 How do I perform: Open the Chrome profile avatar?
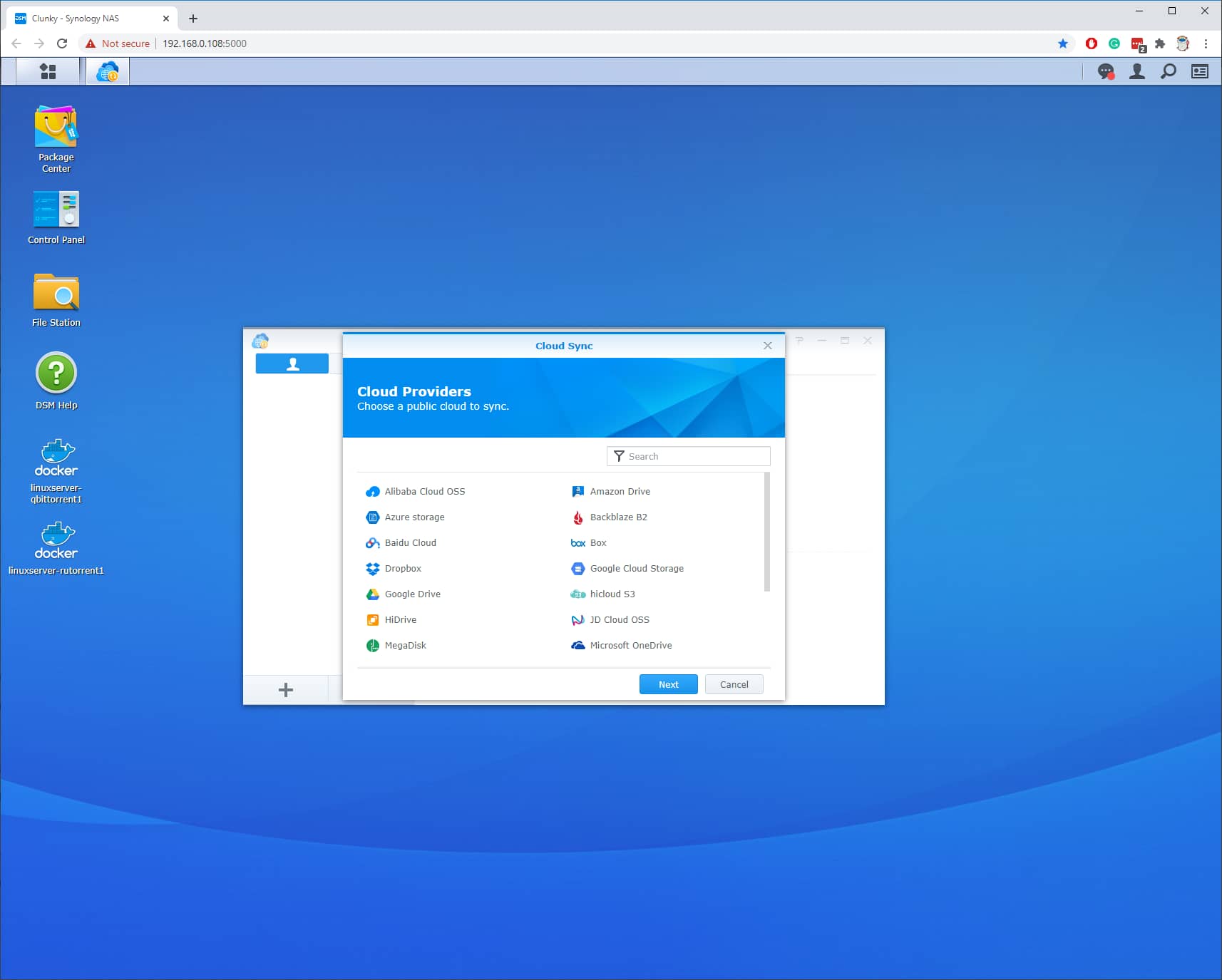[1183, 43]
